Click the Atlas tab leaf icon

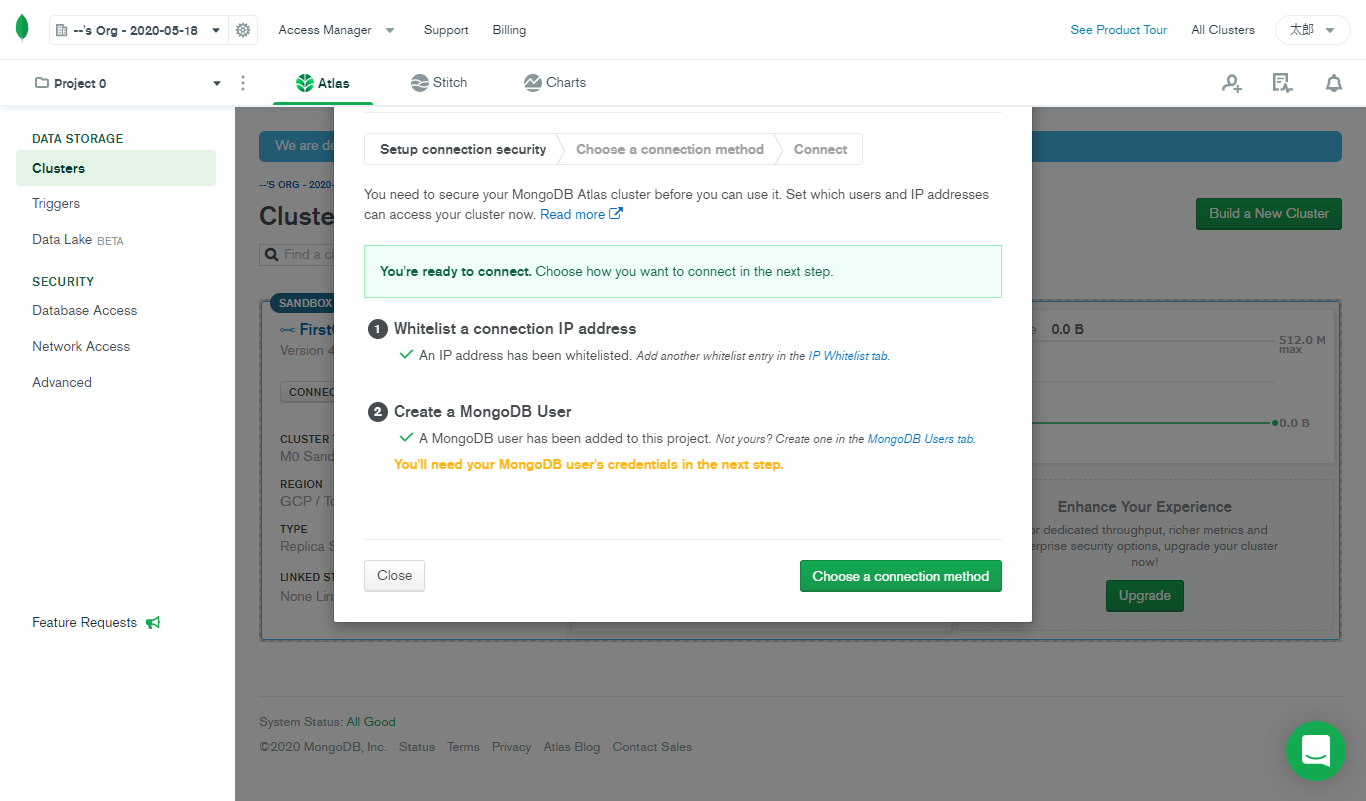tap(305, 83)
